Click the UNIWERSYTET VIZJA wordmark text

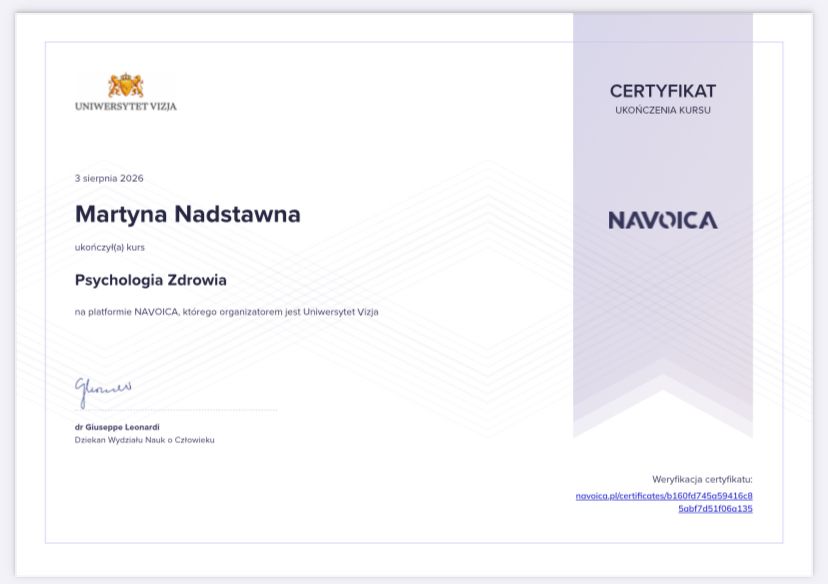tap(126, 106)
